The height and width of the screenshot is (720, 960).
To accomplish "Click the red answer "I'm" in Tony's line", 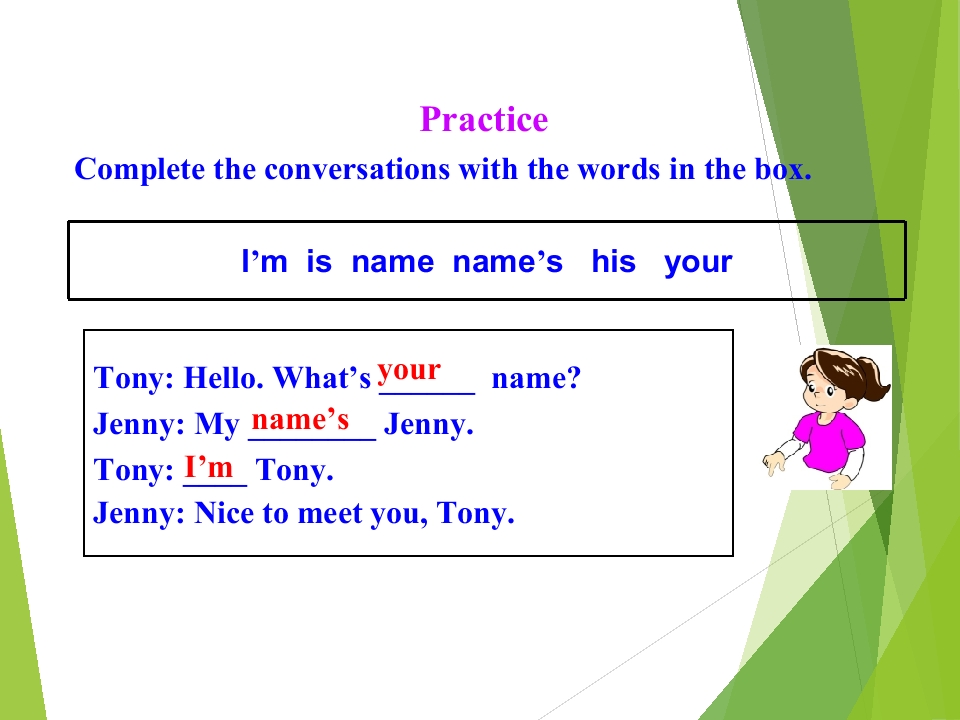I will 209,466.
